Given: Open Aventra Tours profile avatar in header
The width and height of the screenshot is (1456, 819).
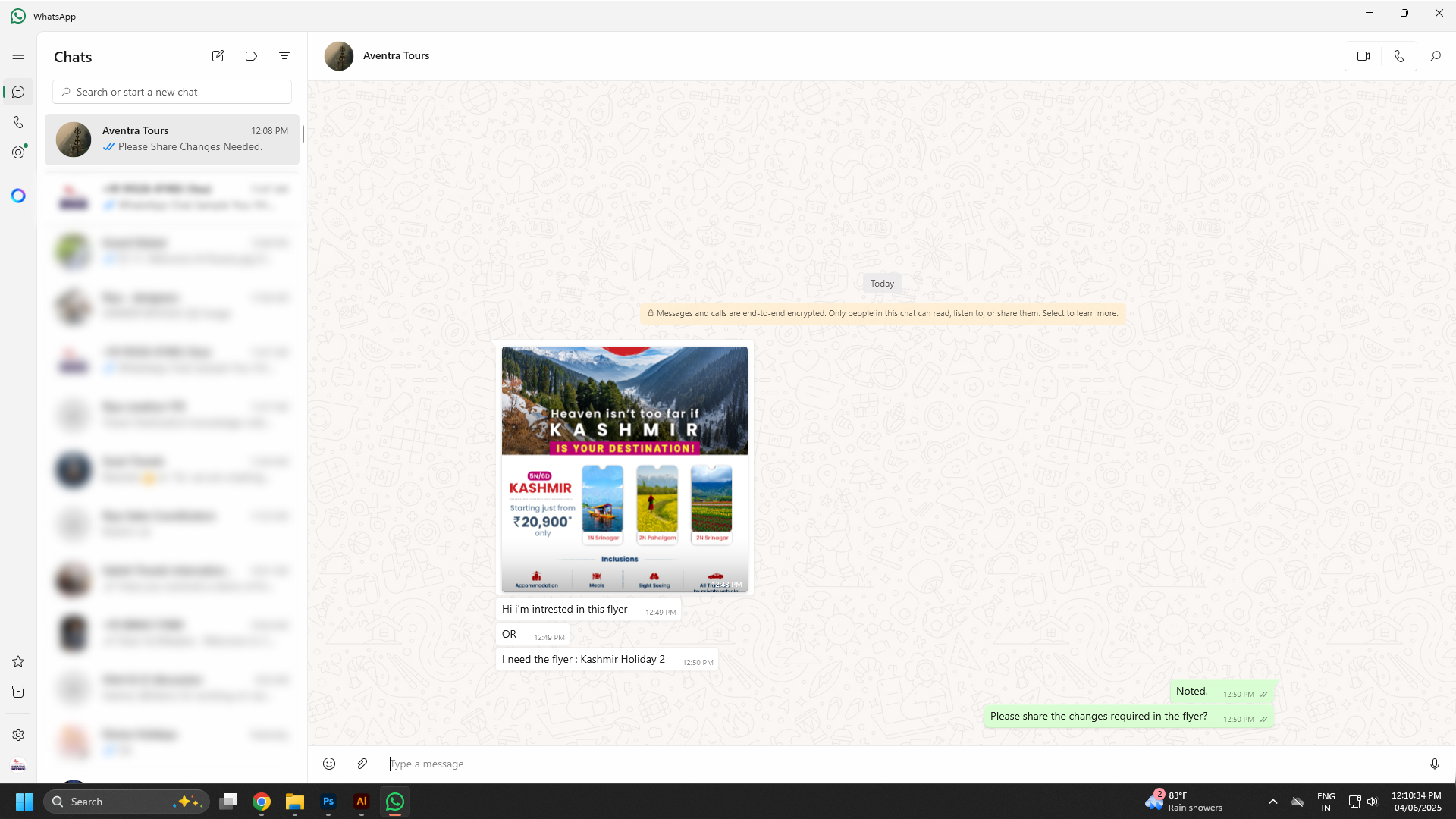Looking at the screenshot, I should (339, 56).
